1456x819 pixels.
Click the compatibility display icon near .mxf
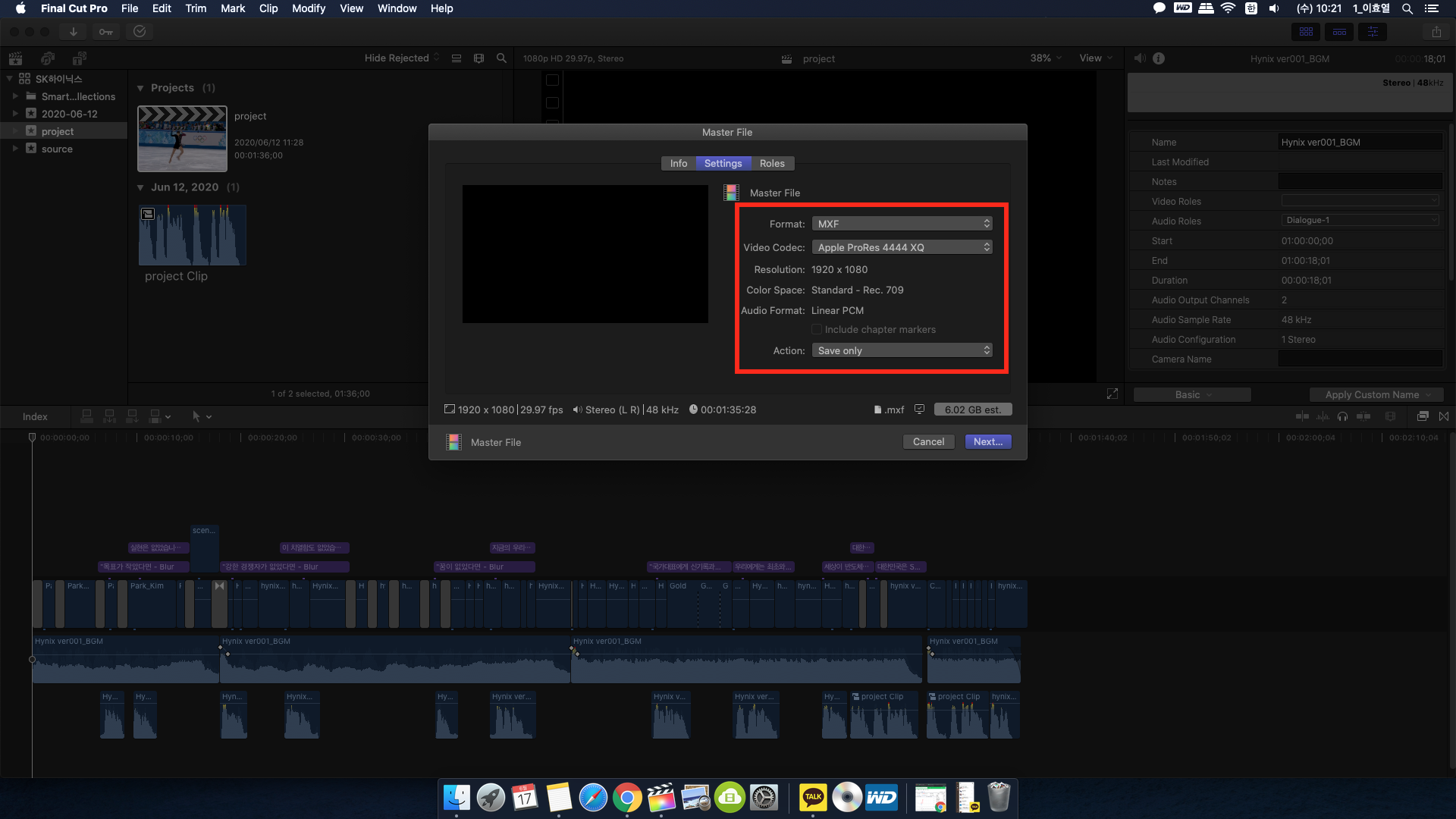tap(919, 409)
